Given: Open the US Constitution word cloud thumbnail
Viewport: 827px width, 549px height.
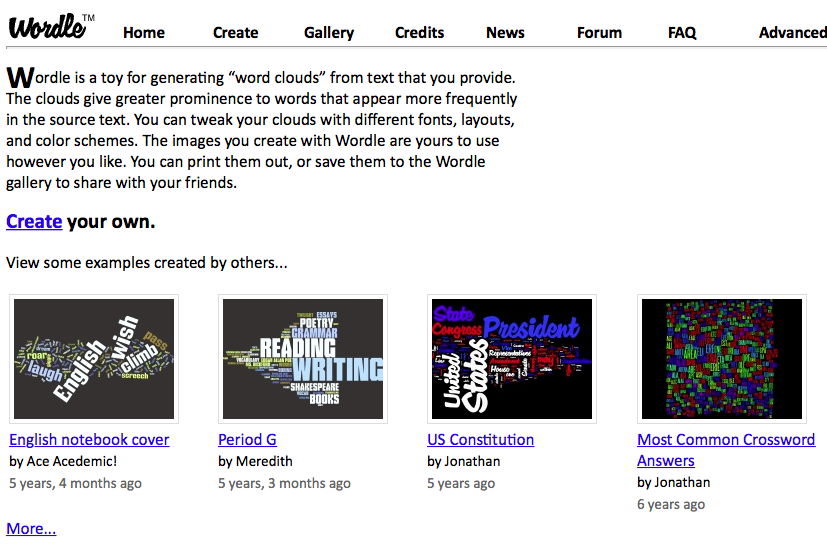Looking at the screenshot, I should click(x=512, y=359).
